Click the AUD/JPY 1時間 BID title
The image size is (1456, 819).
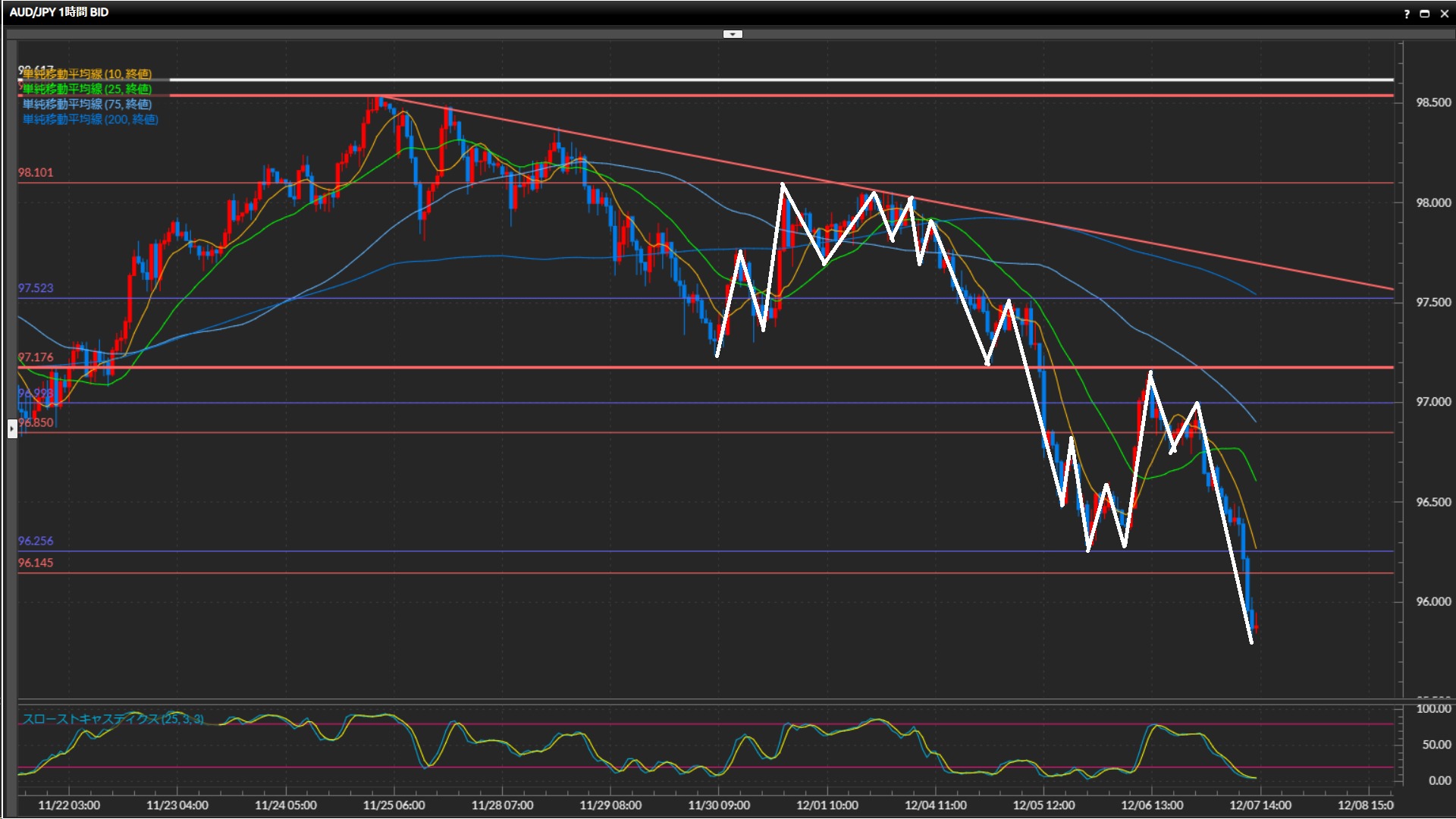point(59,12)
